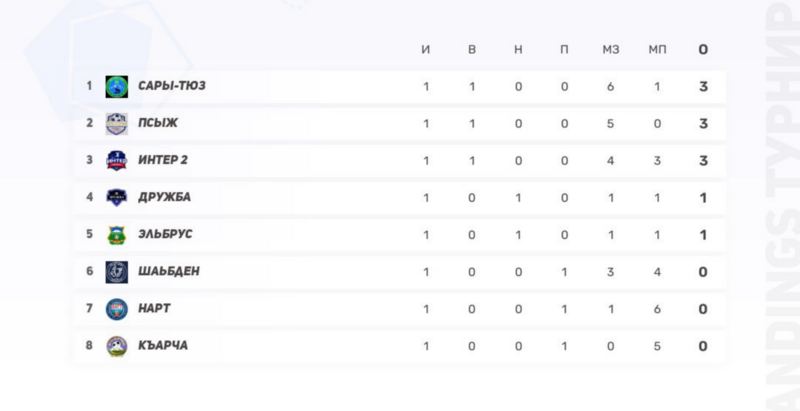800x411 pixels.
Task: Click the Сары-Тюз team logo
Action: [117, 87]
